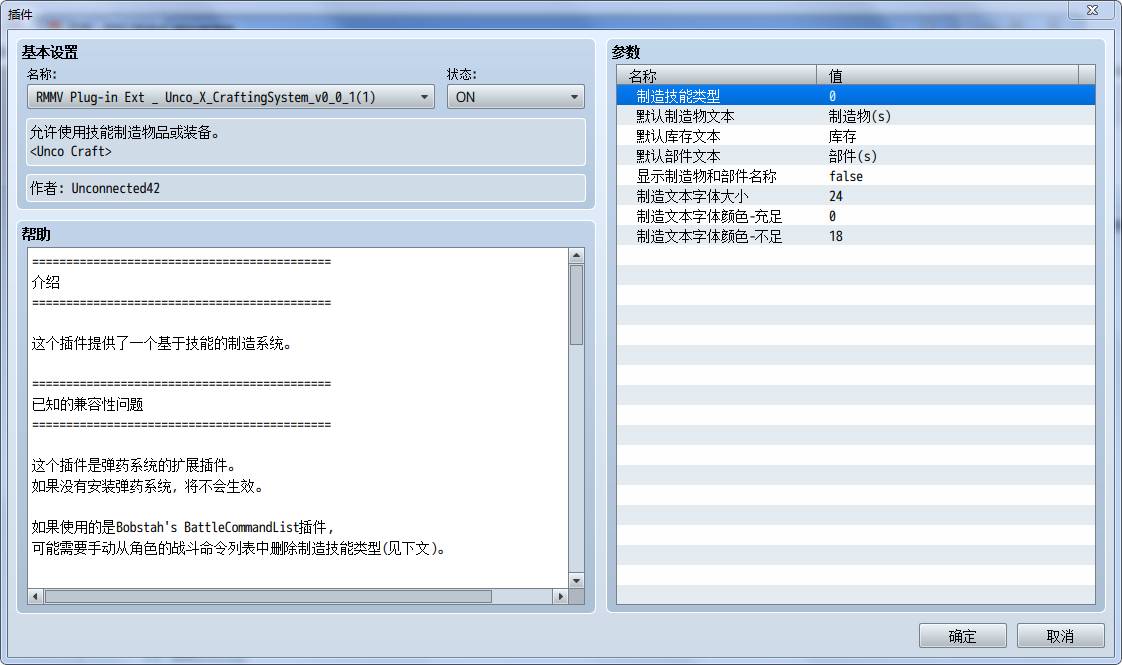Select the 默认部件文本 parameter row
Viewport: 1122px width, 665px height.
coord(856,155)
